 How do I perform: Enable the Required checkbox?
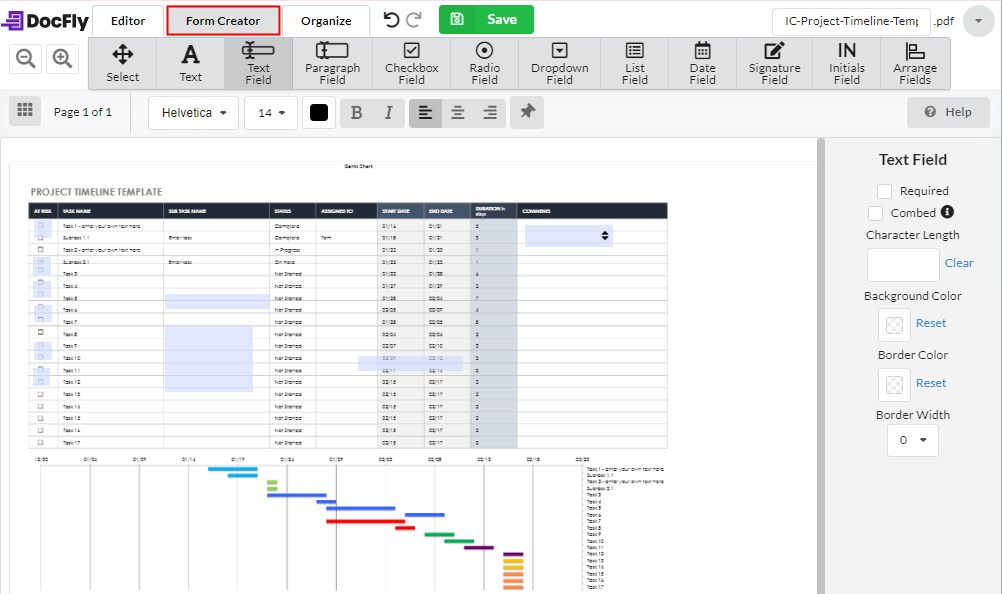click(x=884, y=190)
